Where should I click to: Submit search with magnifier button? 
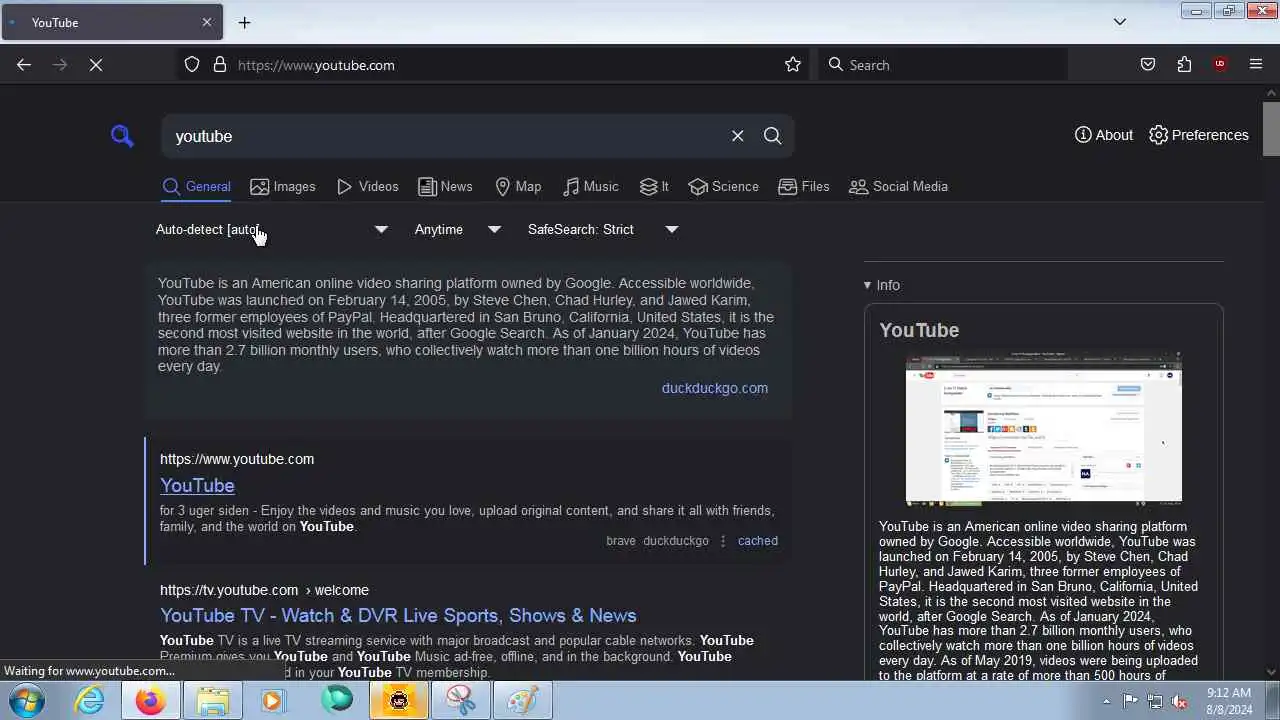(x=772, y=136)
